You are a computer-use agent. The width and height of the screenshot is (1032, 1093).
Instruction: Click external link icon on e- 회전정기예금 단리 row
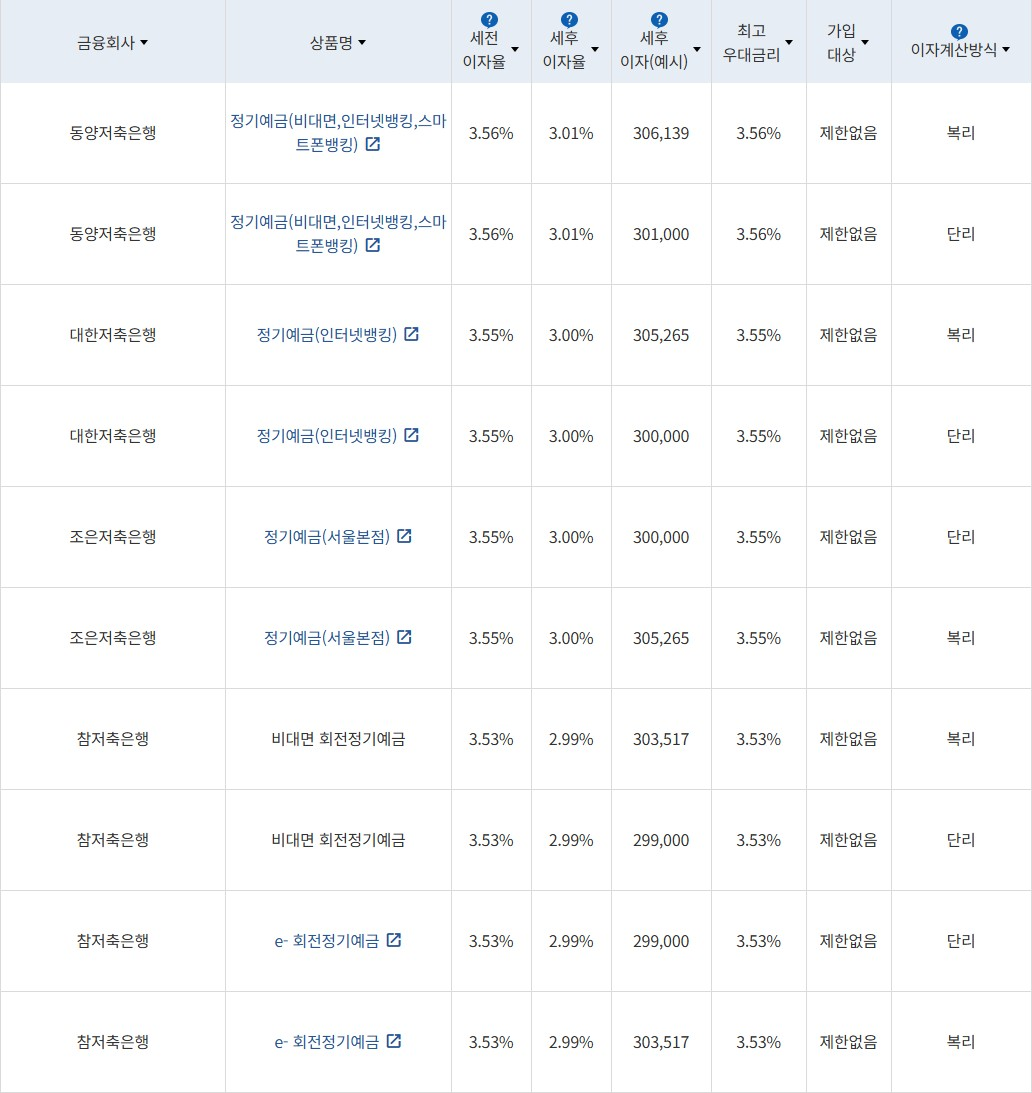[396, 941]
